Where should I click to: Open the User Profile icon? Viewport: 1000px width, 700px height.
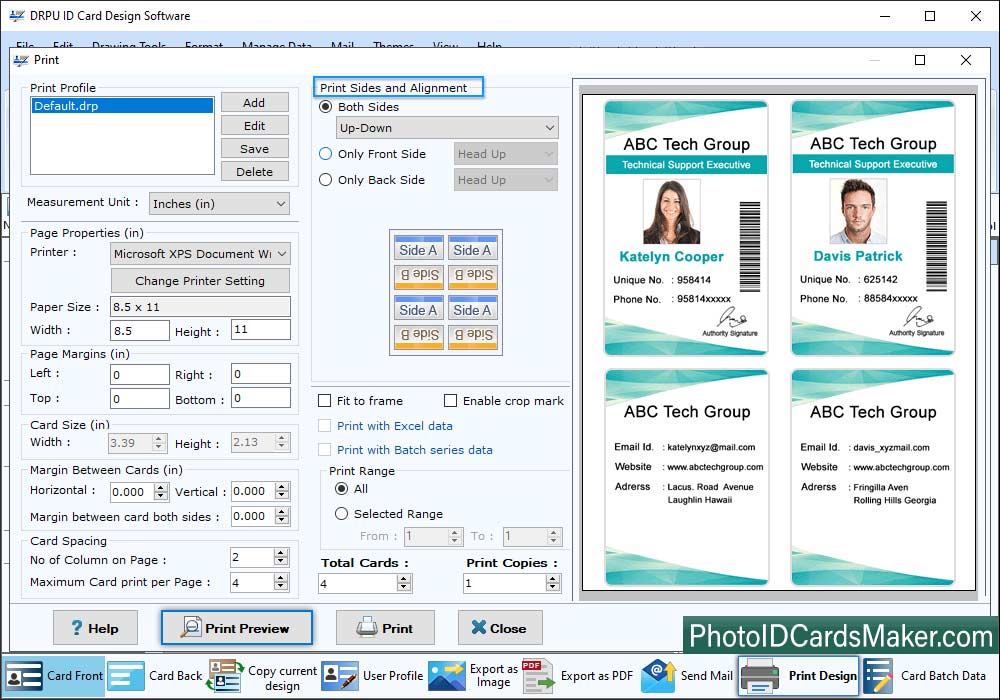point(340,676)
